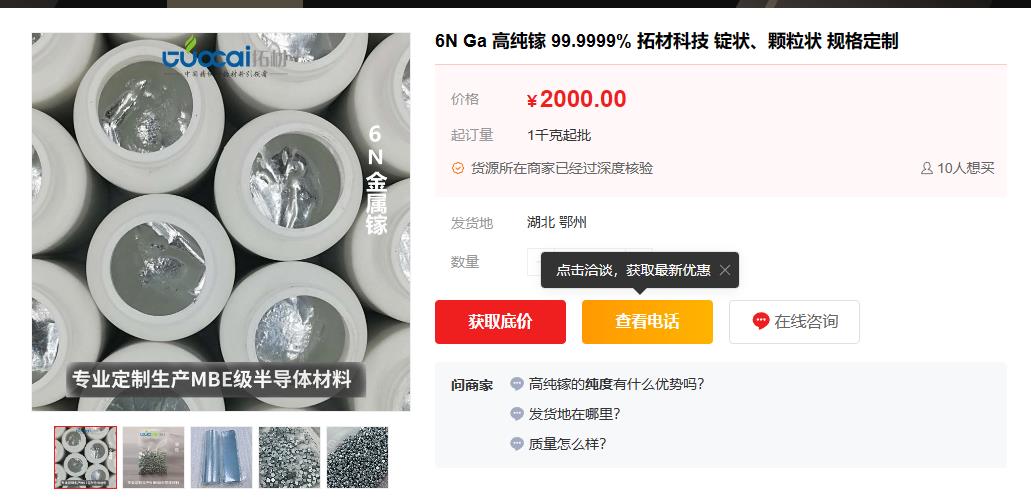Viewport: 1031px width, 499px height.
Task: Click the tuocai logo on the product image
Action: coord(226,58)
